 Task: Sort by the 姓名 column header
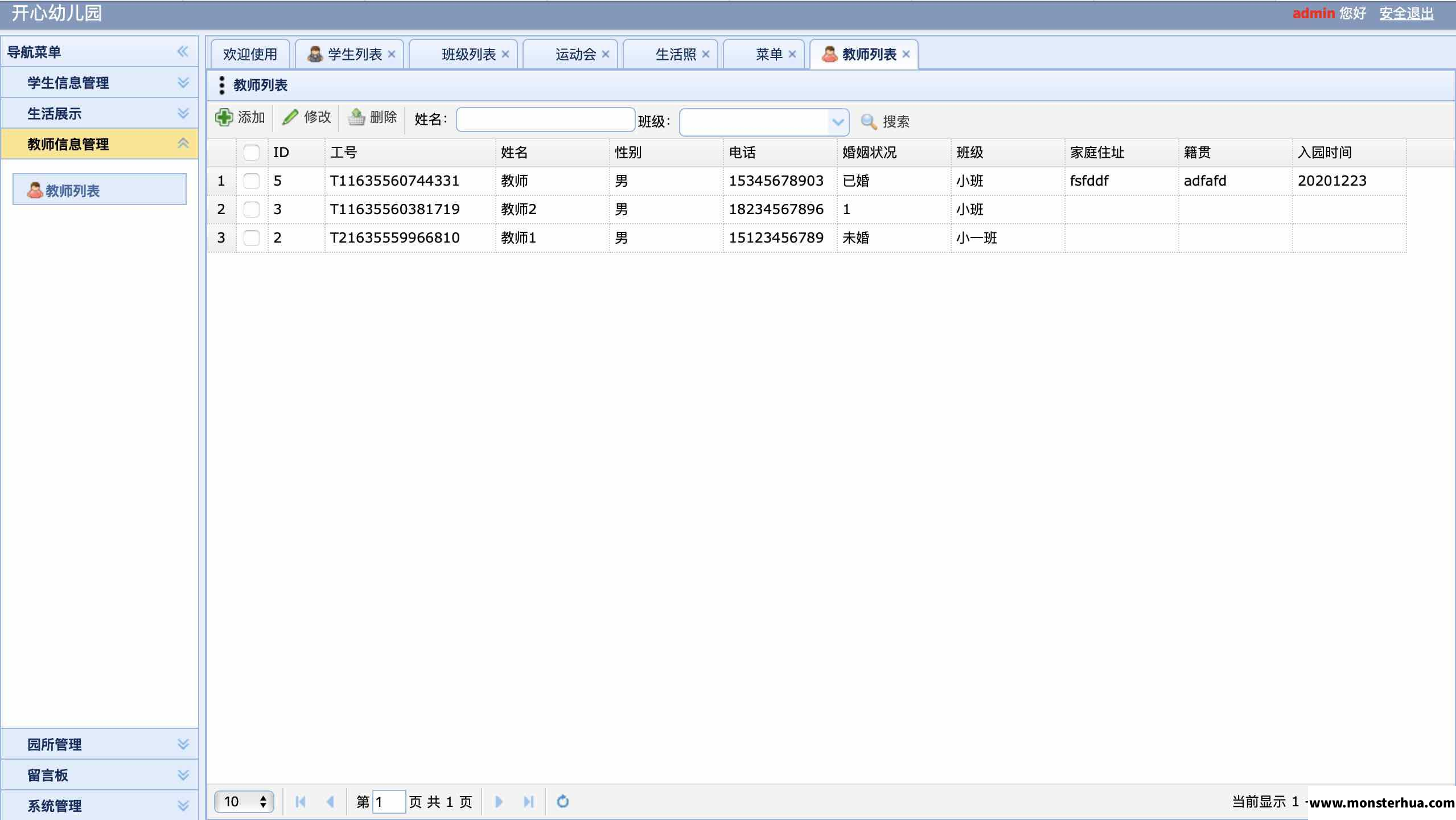(x=552, y=153)
